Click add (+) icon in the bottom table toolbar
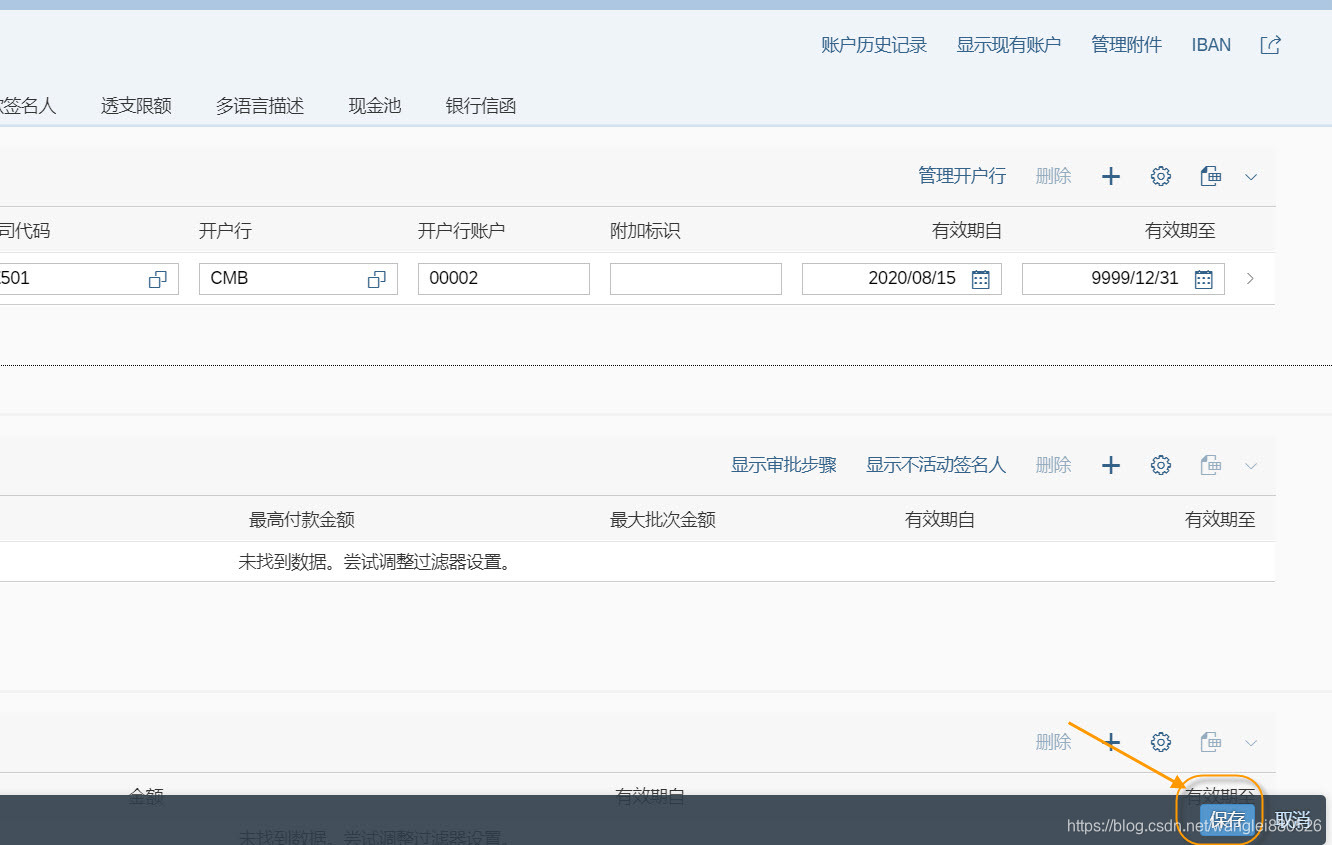 (1111, 742)
